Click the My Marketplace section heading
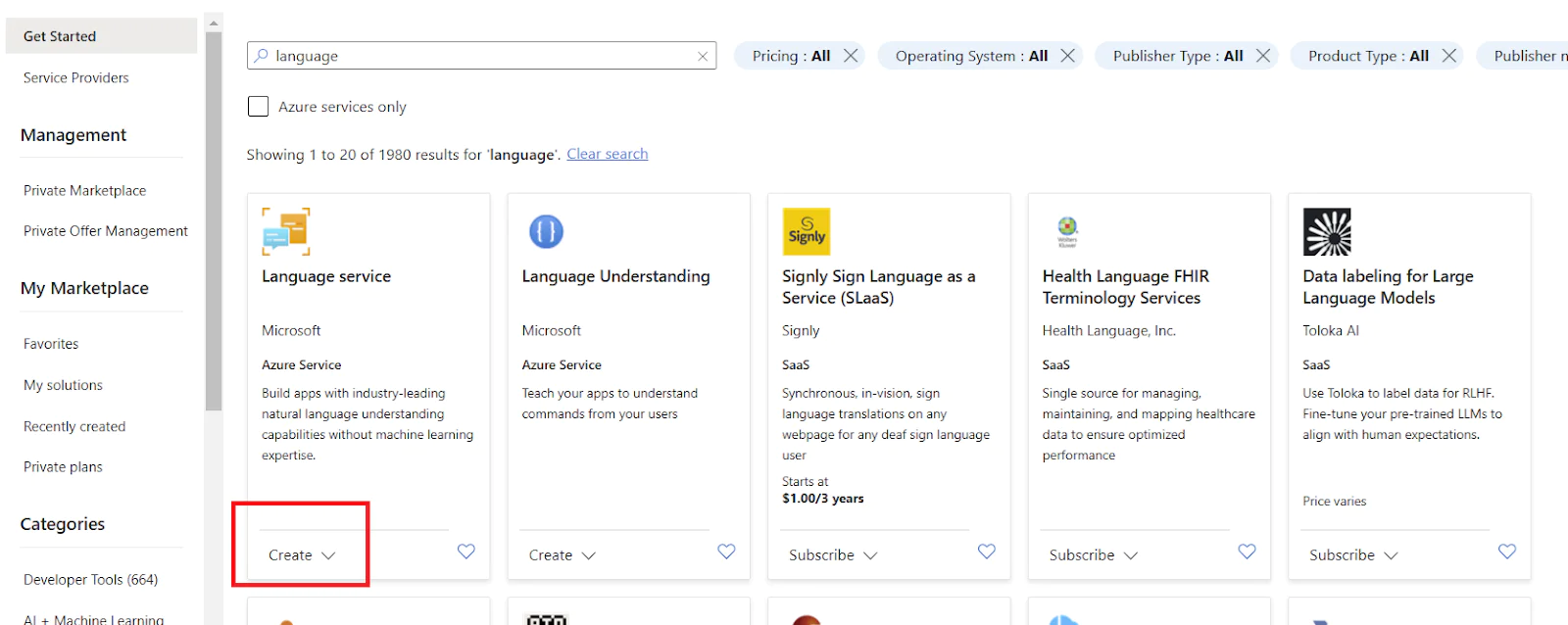Screen dimensions: 1568x625 click(84, 288)
